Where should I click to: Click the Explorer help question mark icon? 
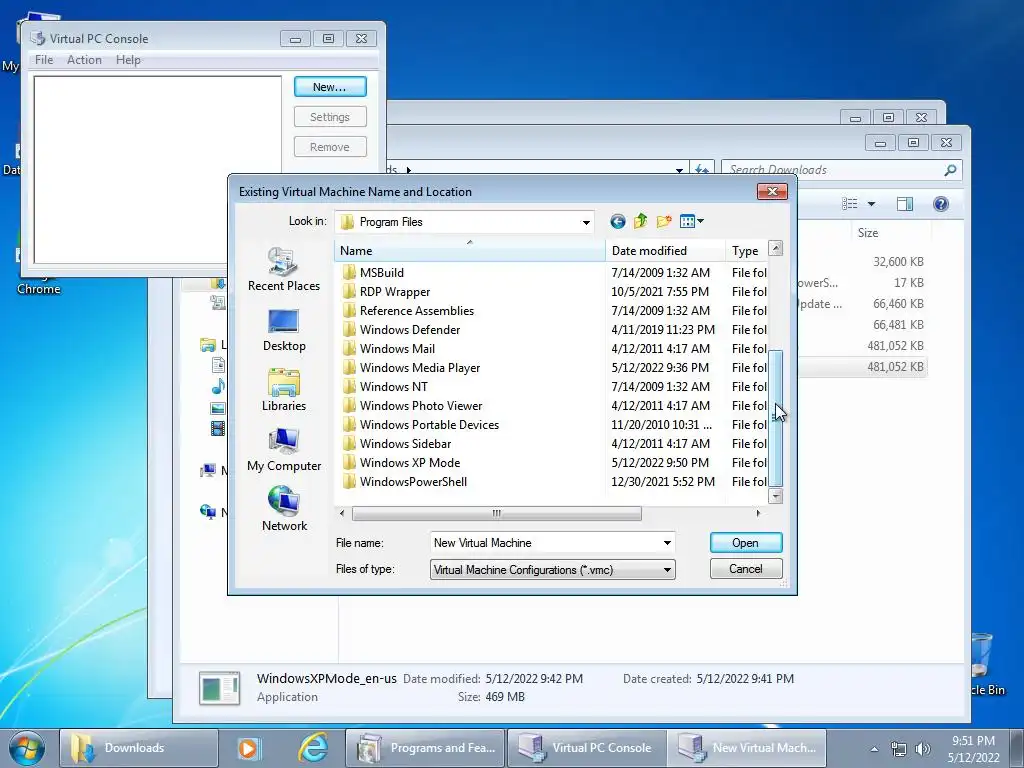pos(940,204)
